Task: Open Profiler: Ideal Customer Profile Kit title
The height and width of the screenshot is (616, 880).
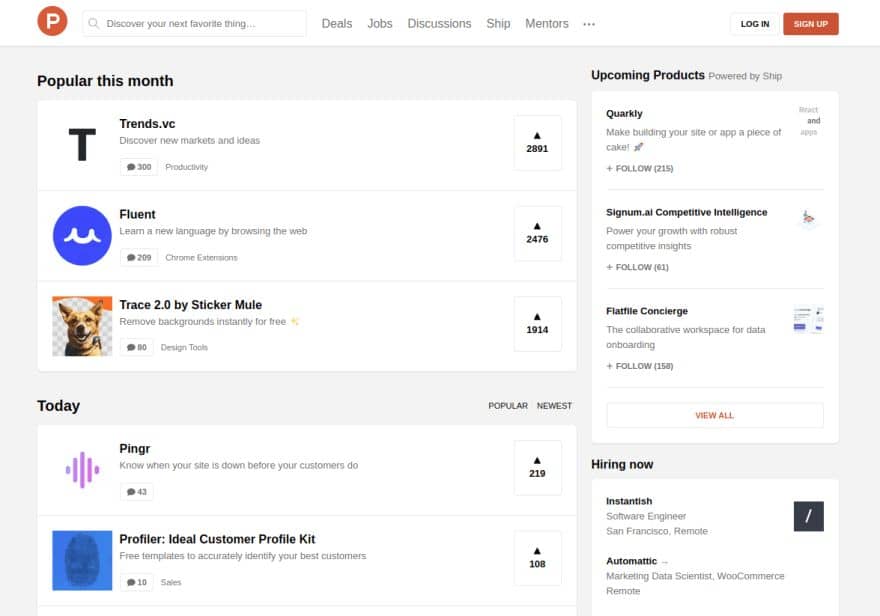Action: point(217,539)
